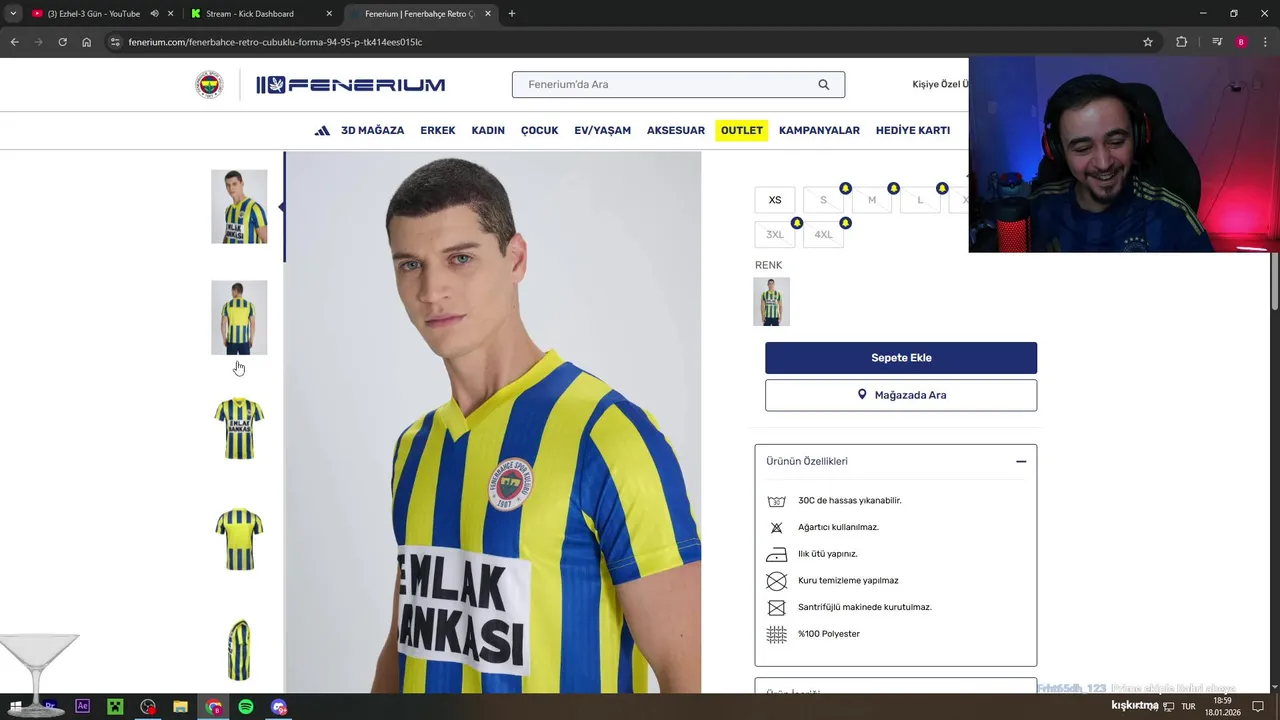Viewport: 1280px width, 720px height.
Task: Open the KADIN menu
Action: point(488,131)
